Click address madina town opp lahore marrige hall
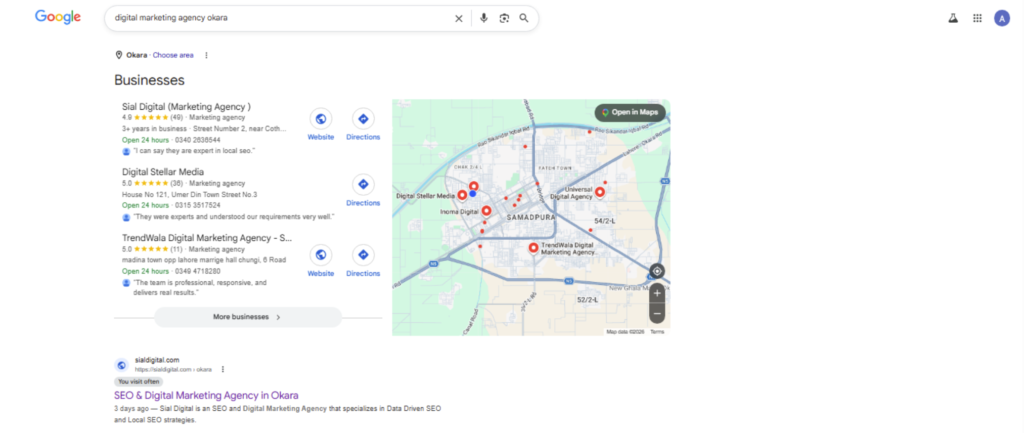 coord(204,260)
